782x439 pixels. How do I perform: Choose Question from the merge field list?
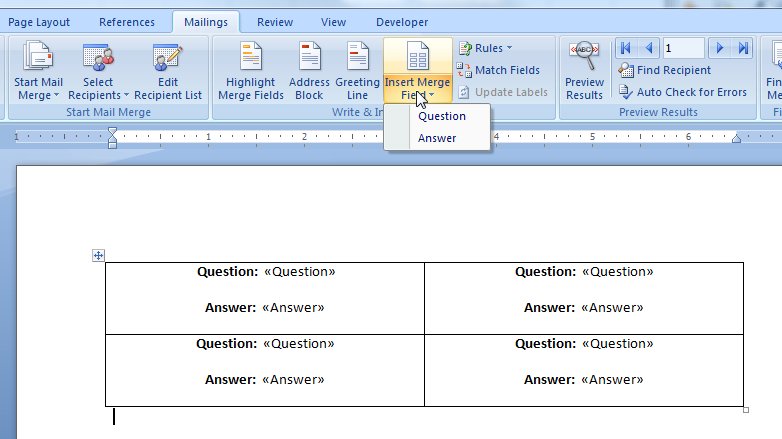coord(442,116)
